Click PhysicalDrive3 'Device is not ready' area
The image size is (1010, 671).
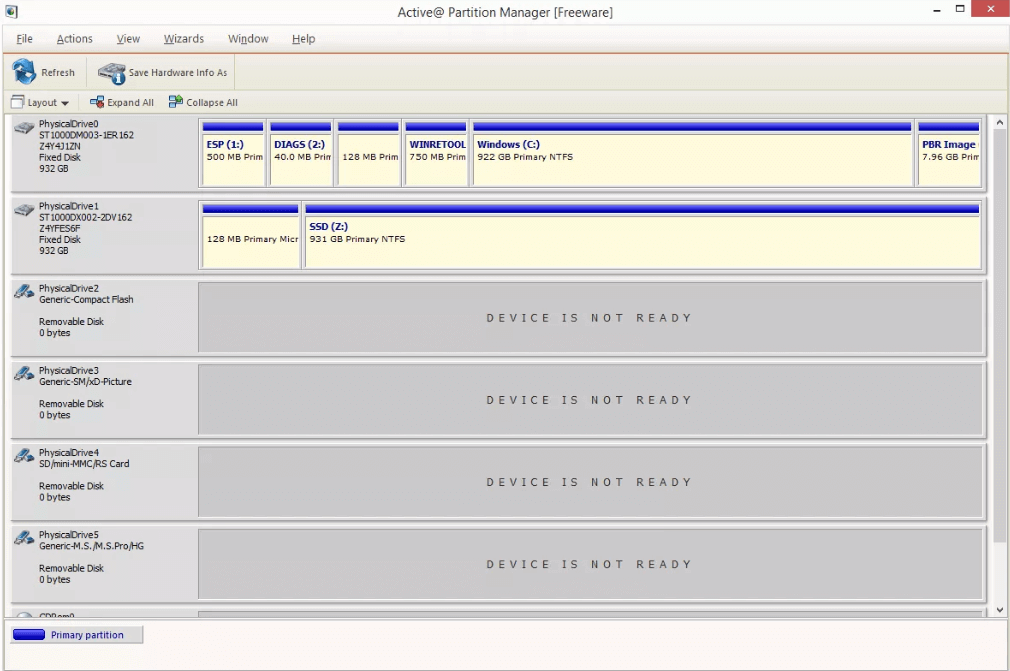(x=589, y=400)
